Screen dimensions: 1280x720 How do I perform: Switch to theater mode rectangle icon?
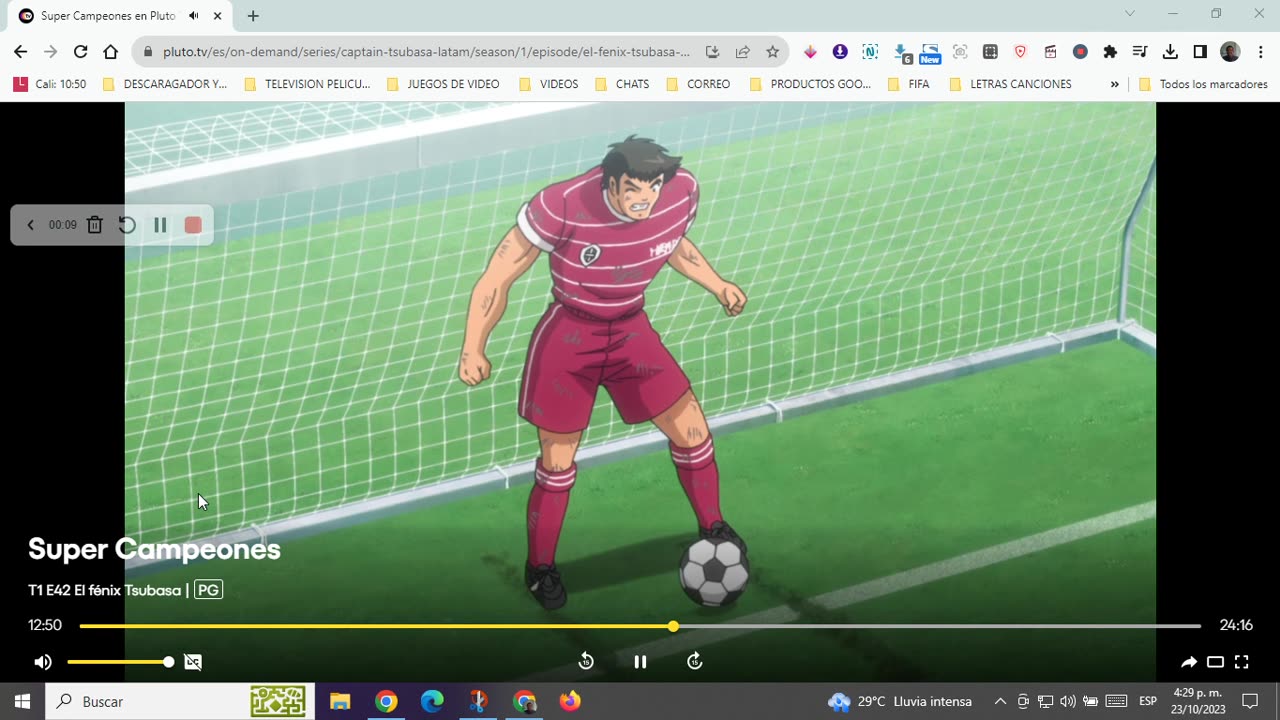[x=1215, y=662]
